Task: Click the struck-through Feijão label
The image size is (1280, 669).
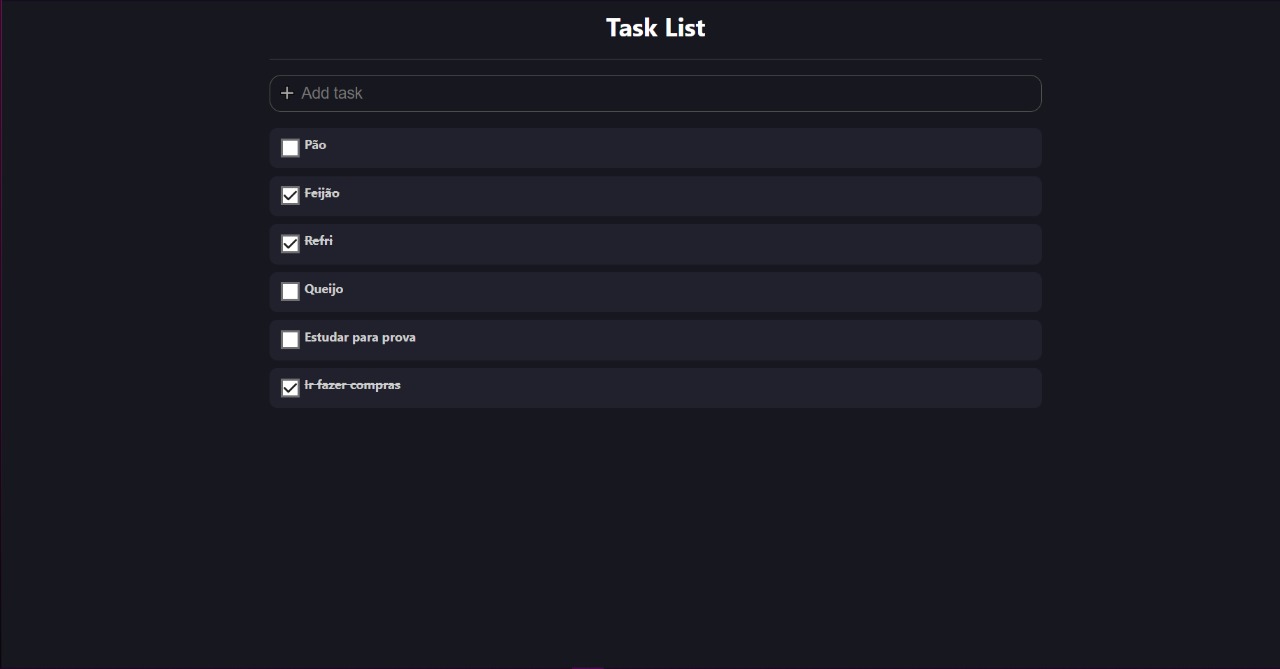Action: [322, 193]
